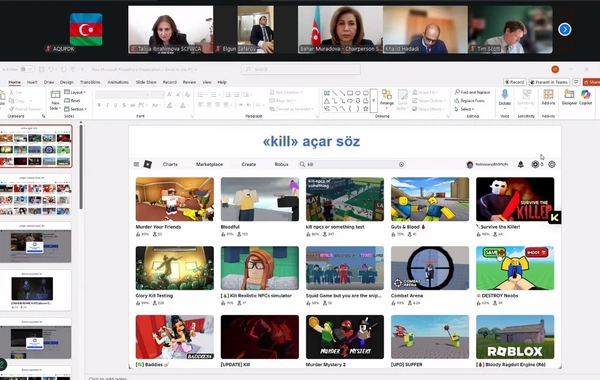Show next participants with blue arrow button

coord(564,29)
